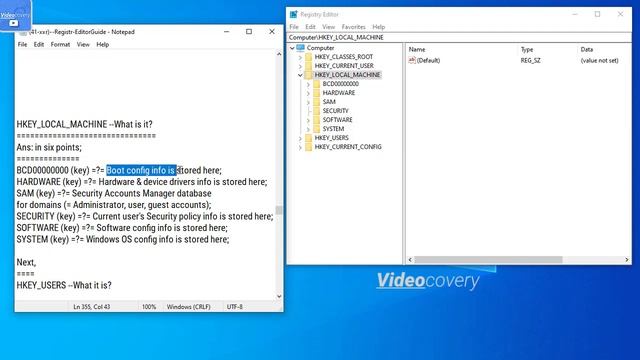Open Registry Editor View menu

[x=329, y=27]
